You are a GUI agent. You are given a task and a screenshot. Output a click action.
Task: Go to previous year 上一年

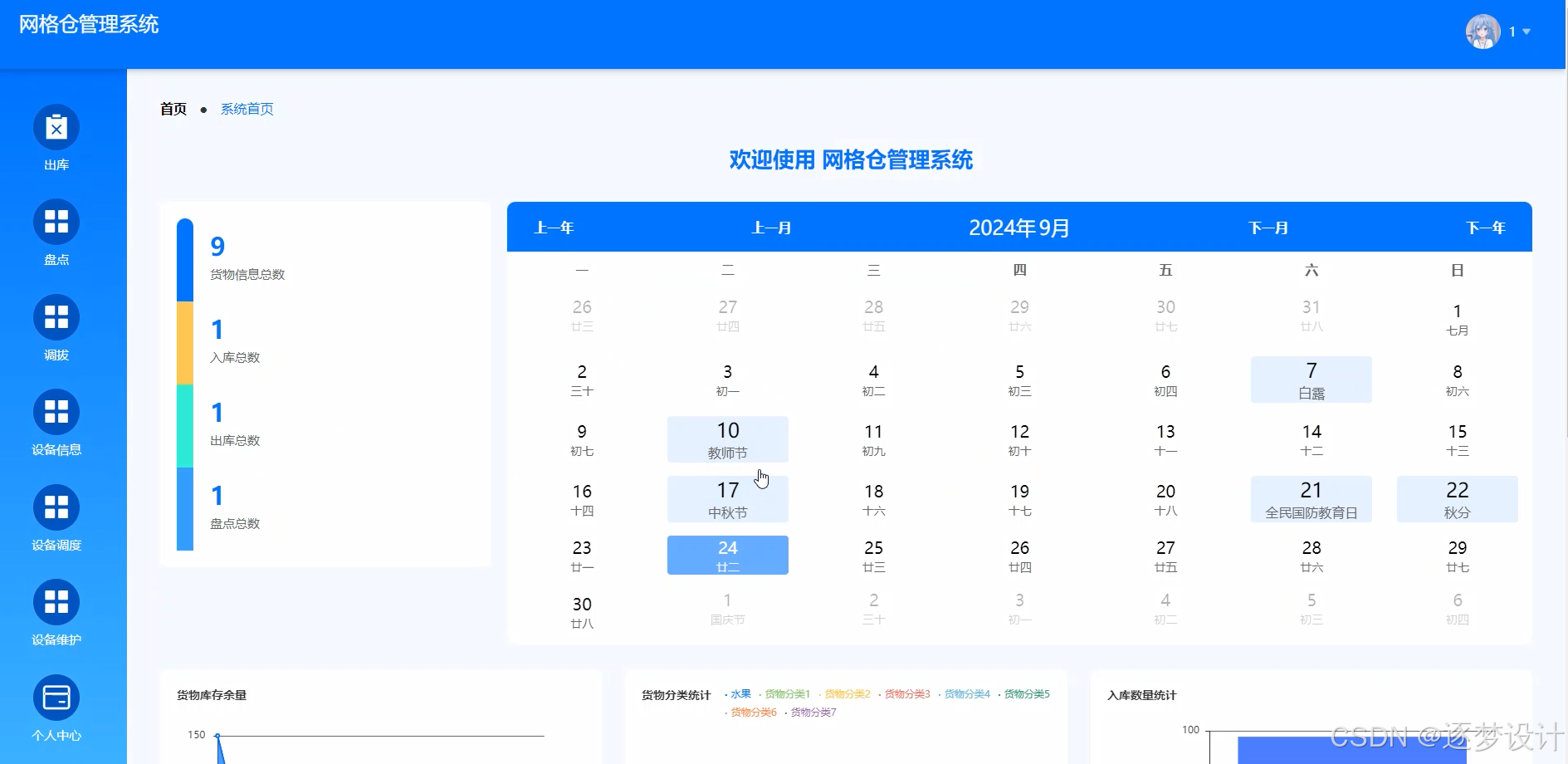[x=554, y=228]
